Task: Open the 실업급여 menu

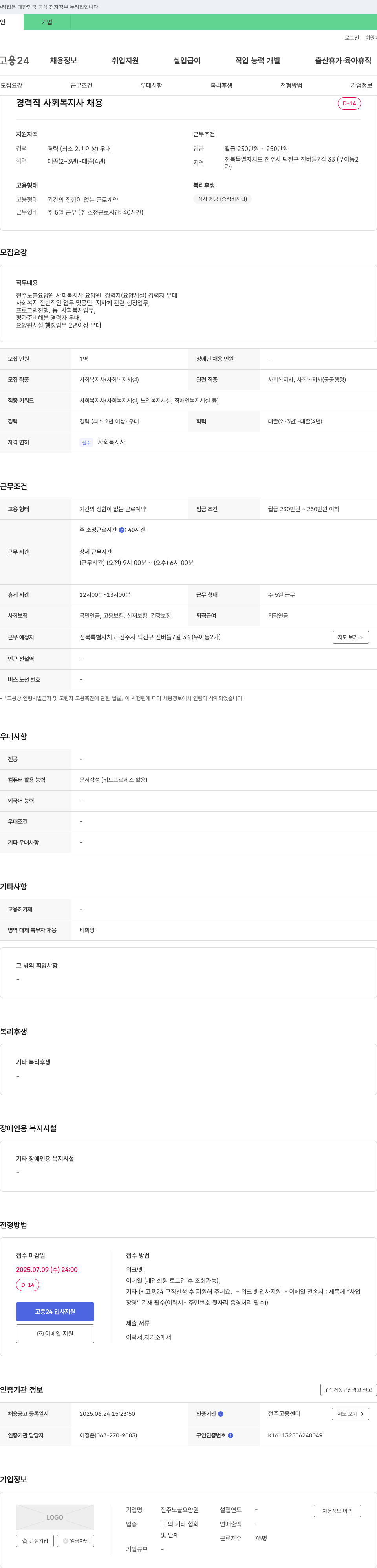Action: click(x=187, y=60)
